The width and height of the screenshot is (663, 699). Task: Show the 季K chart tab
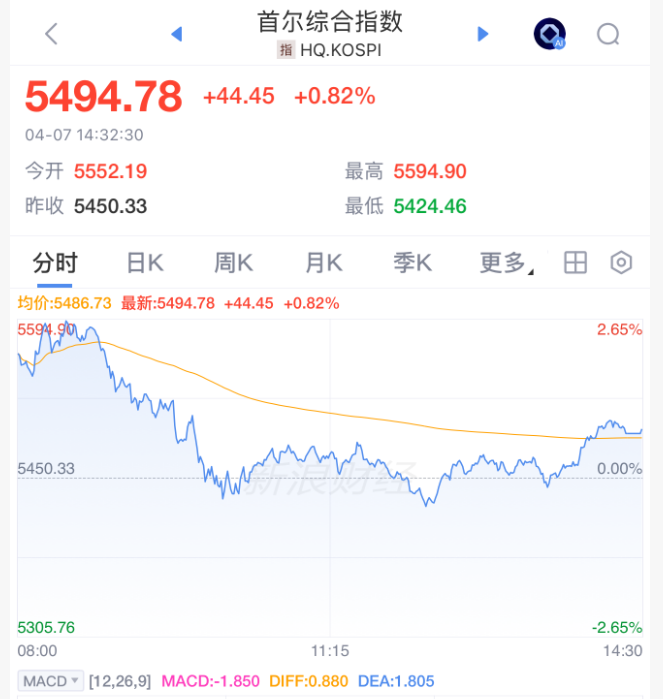[412, 263]
